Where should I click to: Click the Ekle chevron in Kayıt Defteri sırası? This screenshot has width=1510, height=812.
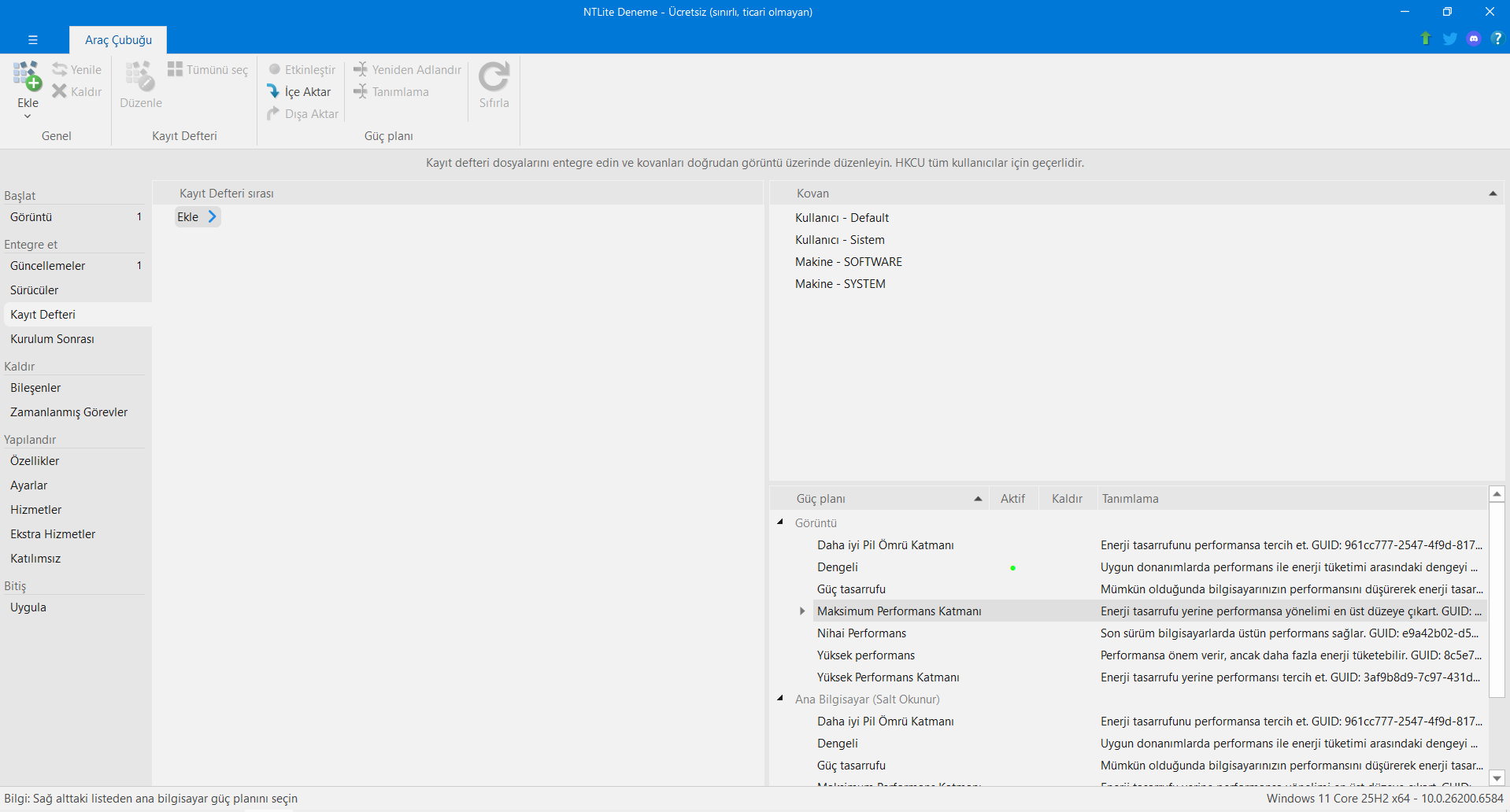tap(212, 216)
